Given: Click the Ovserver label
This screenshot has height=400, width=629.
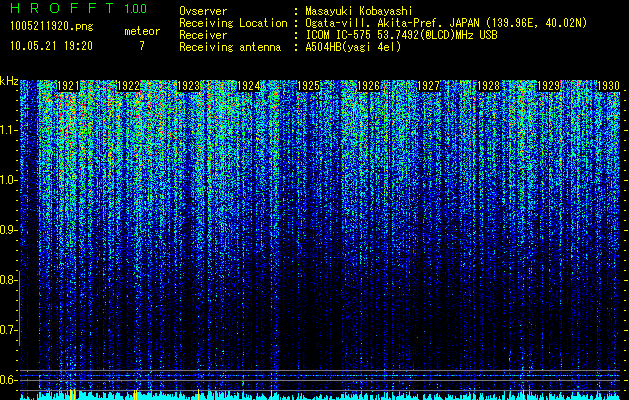Looking at the screenshot, I should click(x=203, y=11).
